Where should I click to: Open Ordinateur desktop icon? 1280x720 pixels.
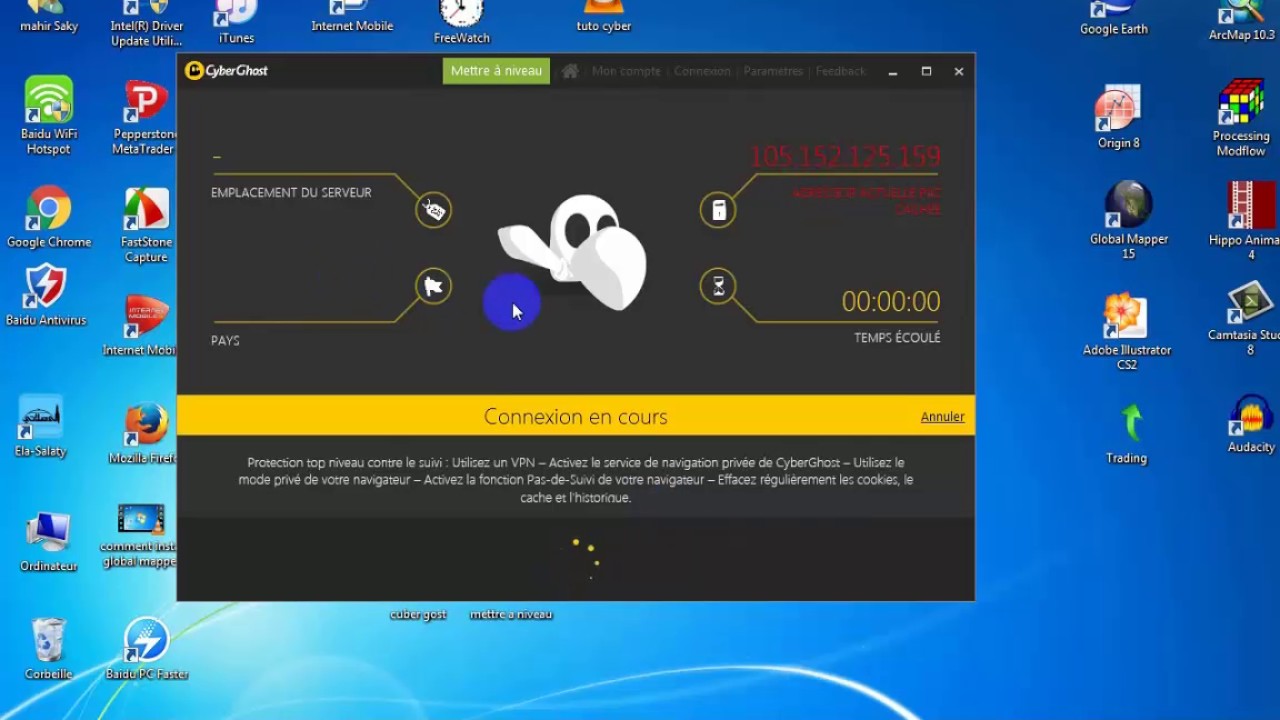pos(48,541)
